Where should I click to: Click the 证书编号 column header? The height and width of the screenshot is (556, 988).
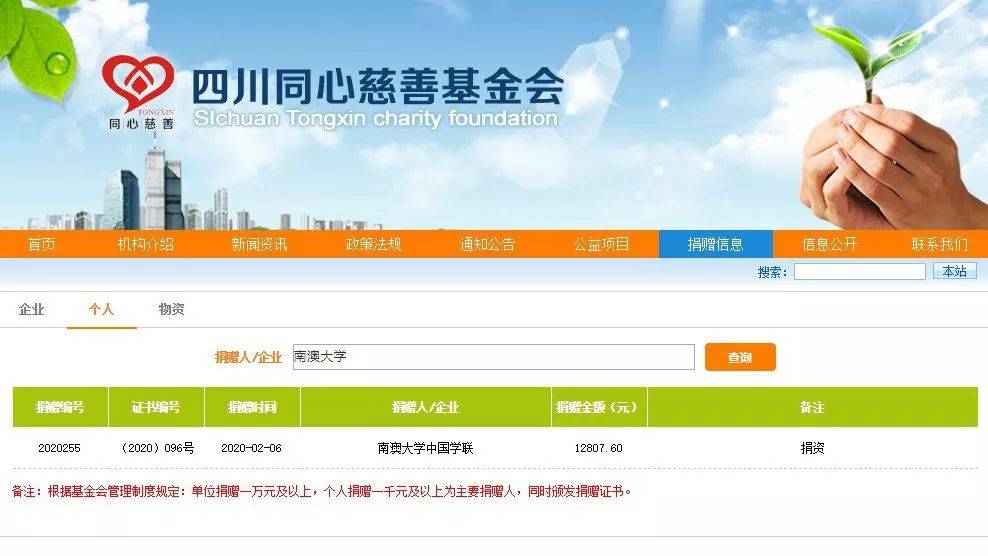(x=156, y=407)
